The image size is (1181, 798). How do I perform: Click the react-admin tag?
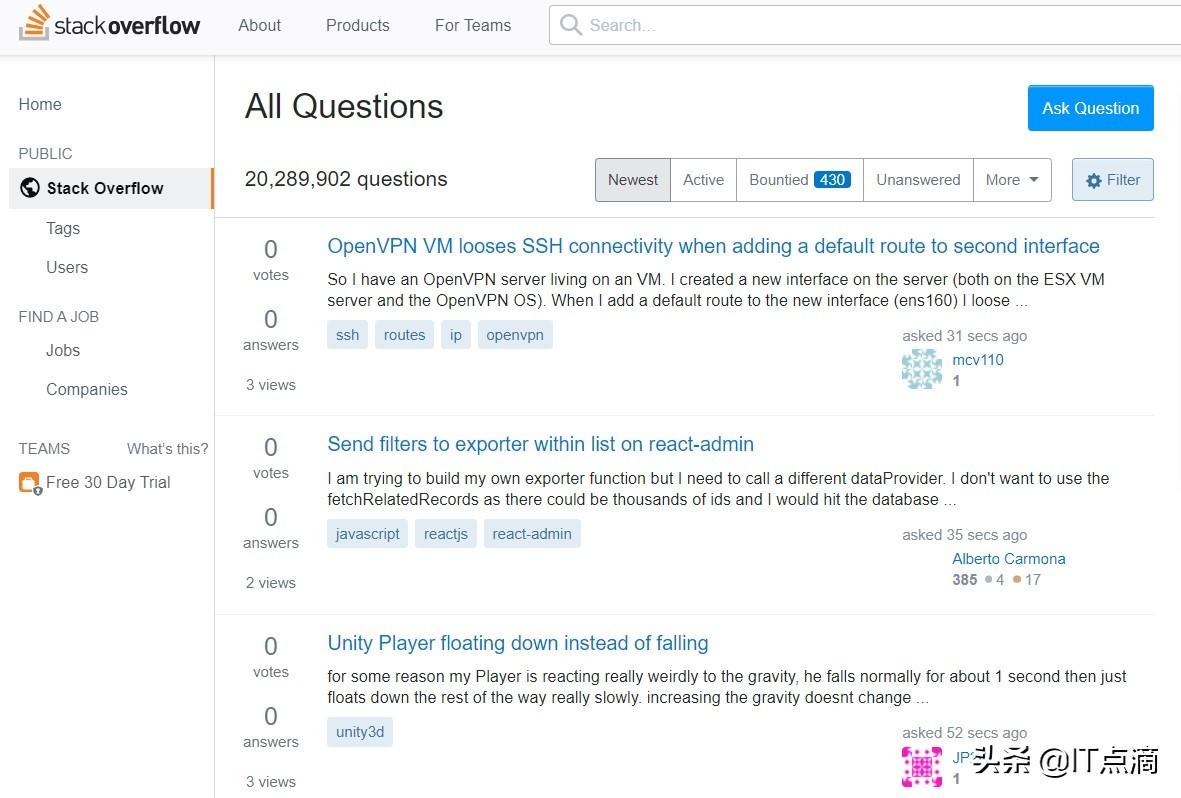click(532, 534)
